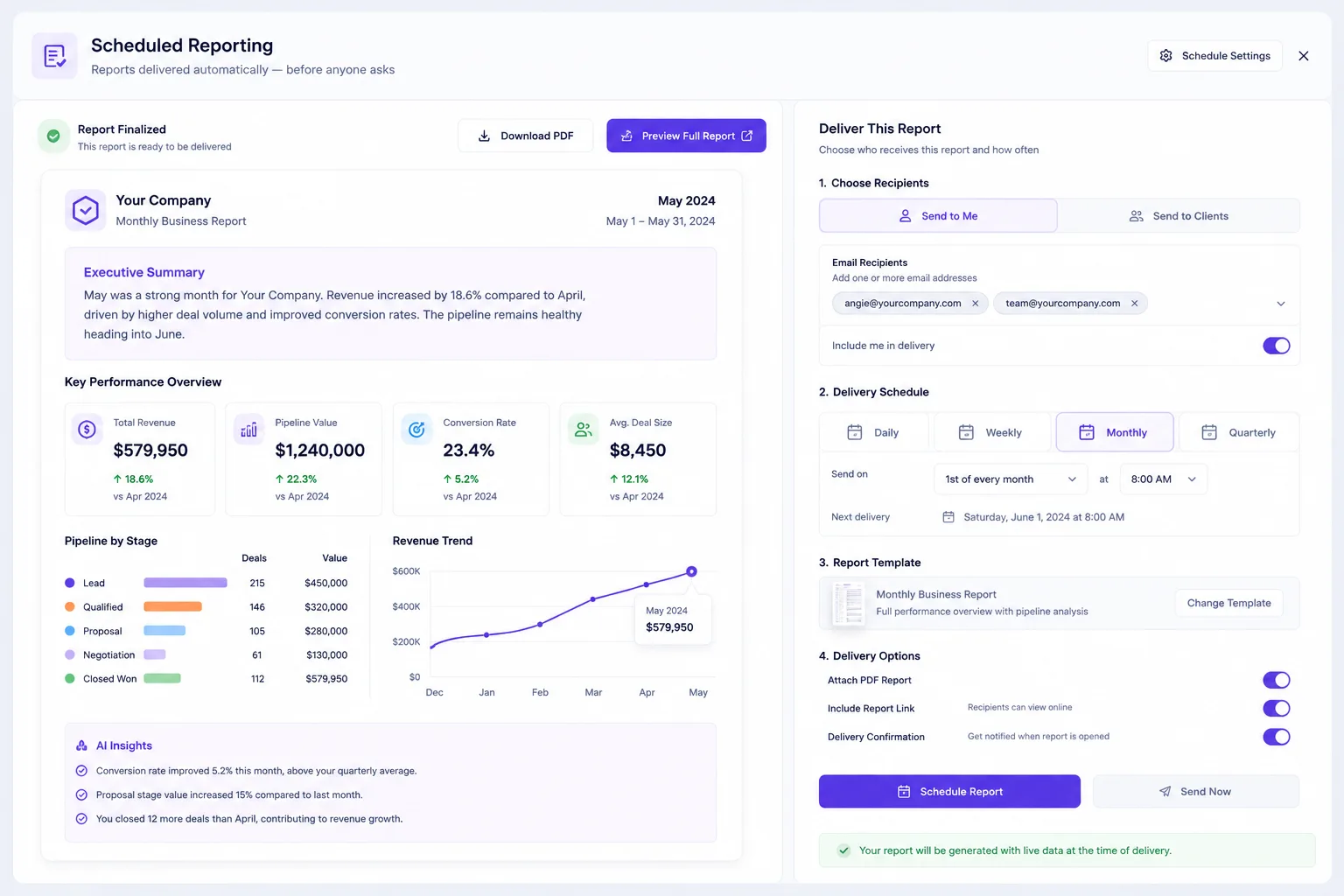
Task: Select the Send to Me tab
Action: pyautogui.click(x=938, y=216)
